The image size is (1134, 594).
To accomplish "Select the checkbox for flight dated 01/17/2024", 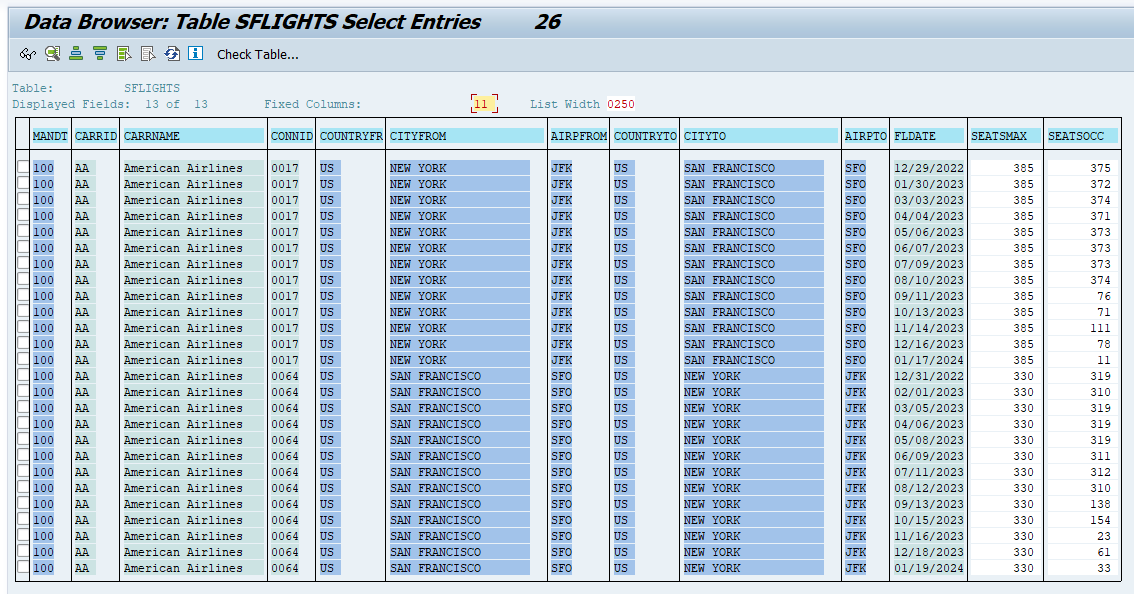I will [x=23, y=360].
